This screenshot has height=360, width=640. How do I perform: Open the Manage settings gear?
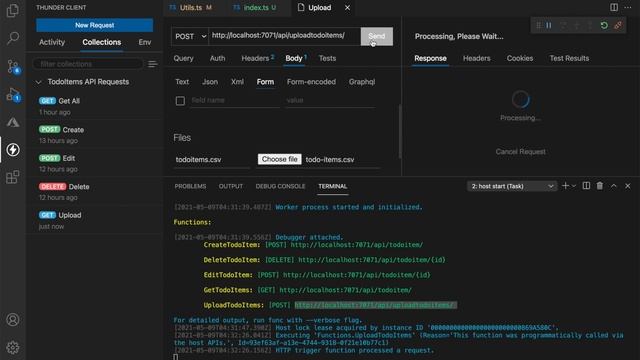coord(13,347)
